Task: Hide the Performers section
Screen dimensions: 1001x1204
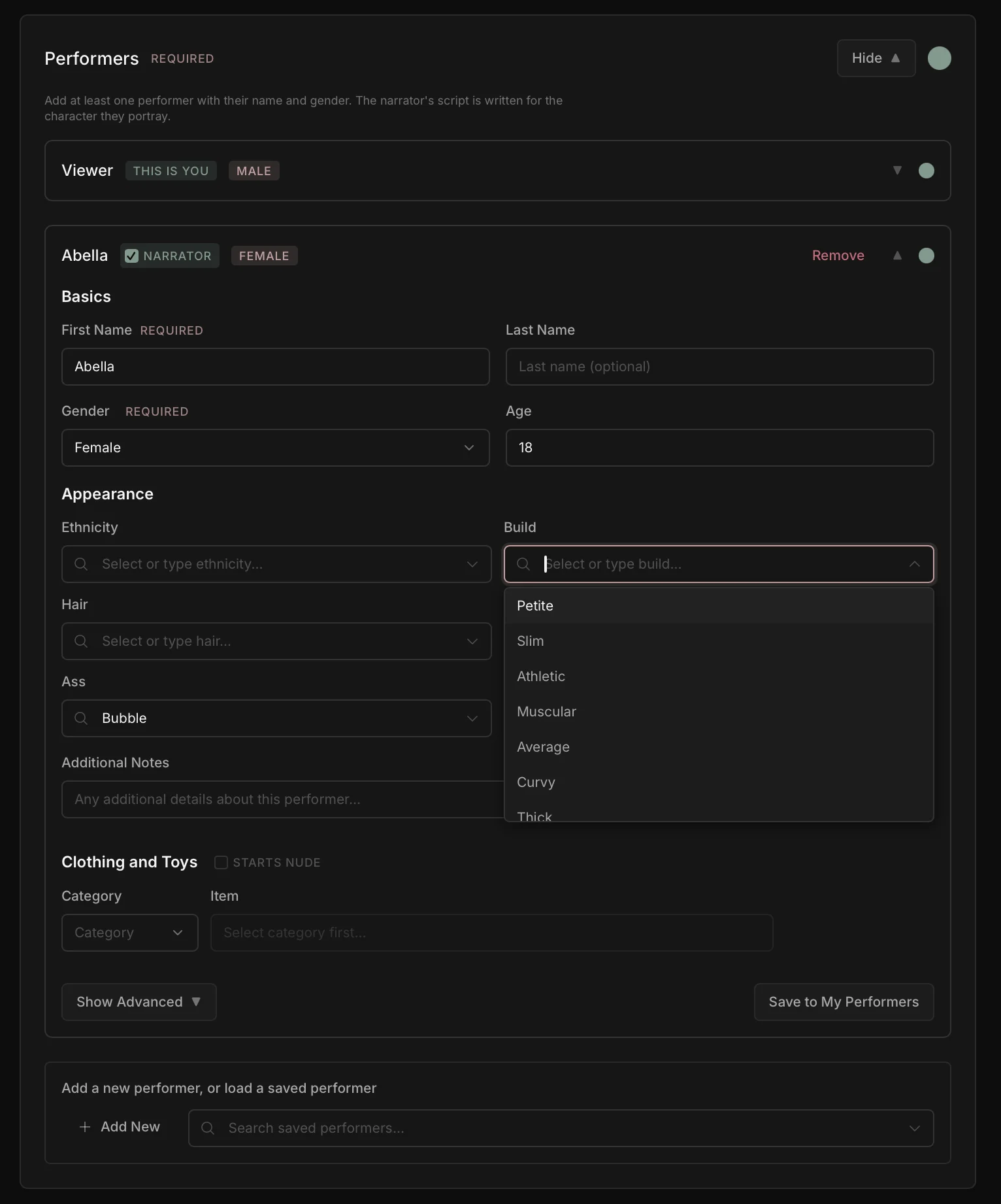Action: tap(876, 58)
